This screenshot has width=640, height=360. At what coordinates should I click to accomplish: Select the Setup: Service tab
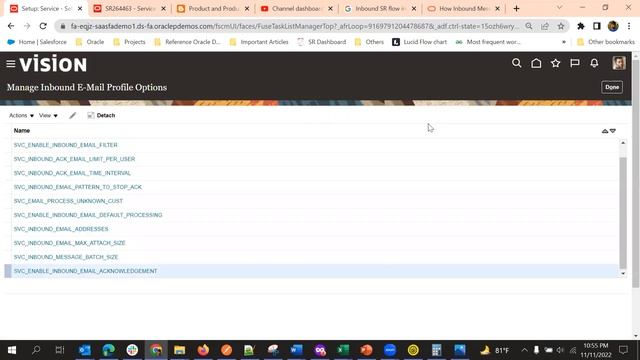pos(46,9)
